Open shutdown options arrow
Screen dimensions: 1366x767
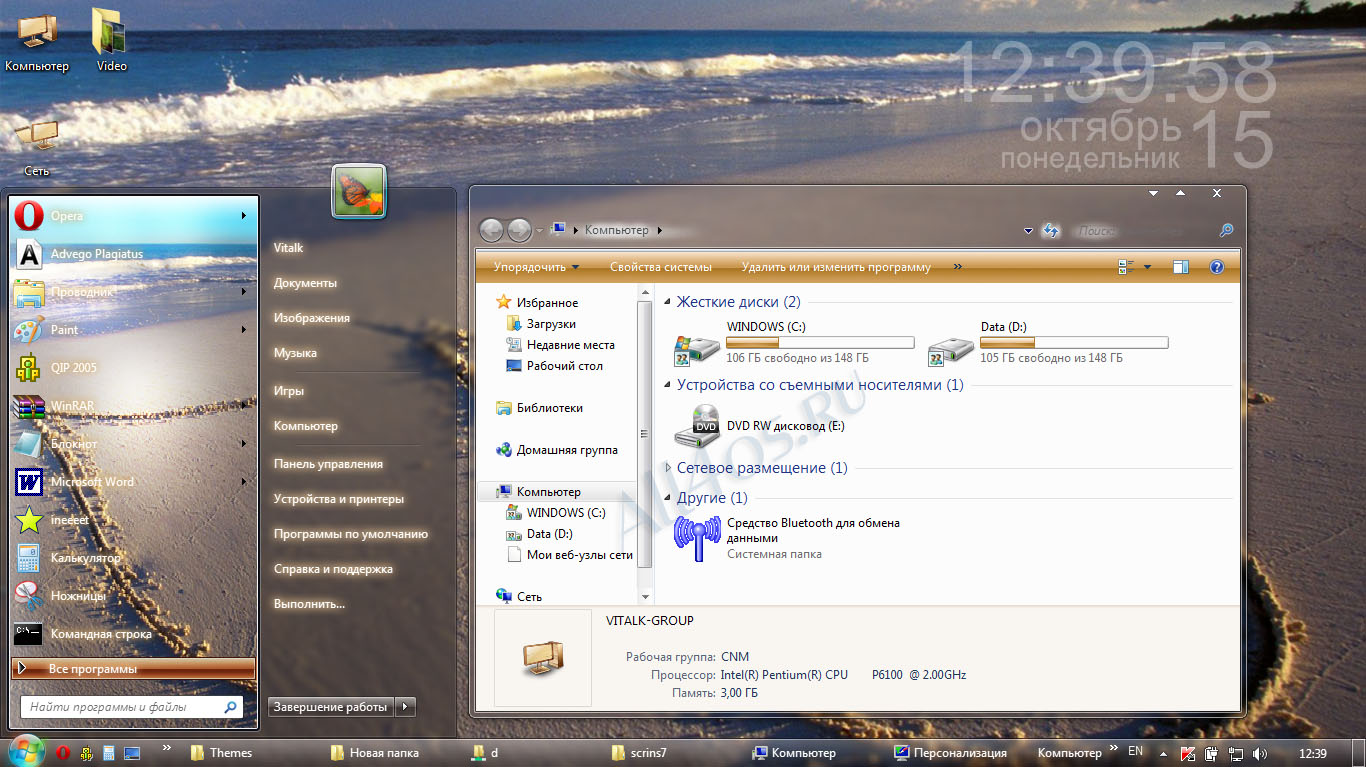pyautogui.click(x=405, y=707)
